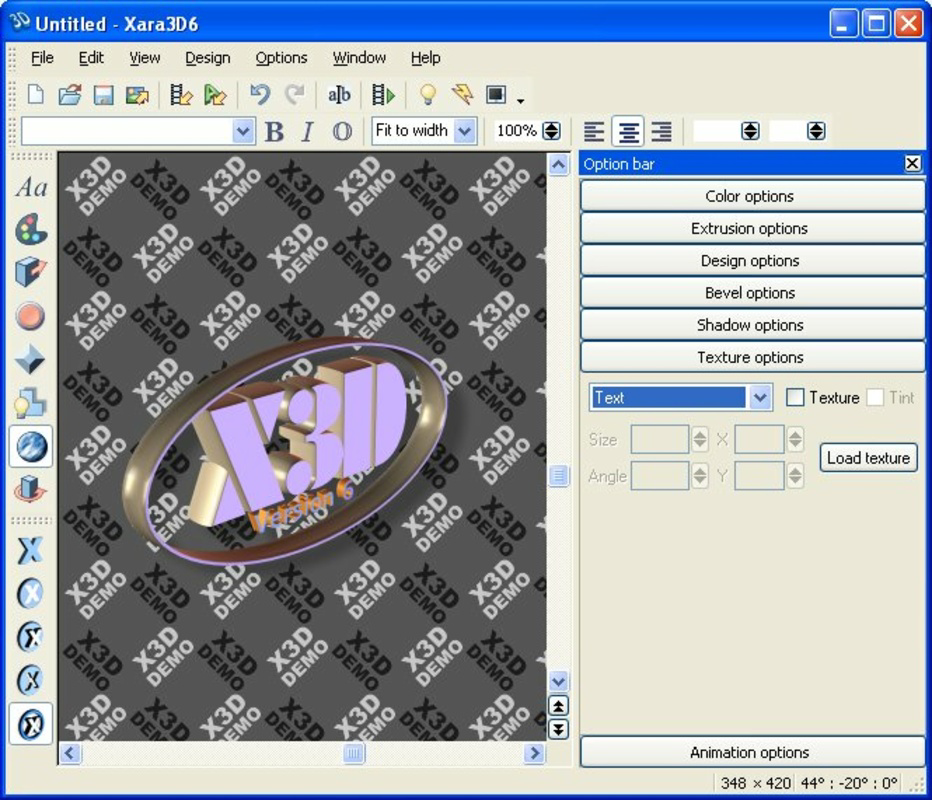
Task: Click the first spacing stepper after alignment
Action: (x=751, y=131)
